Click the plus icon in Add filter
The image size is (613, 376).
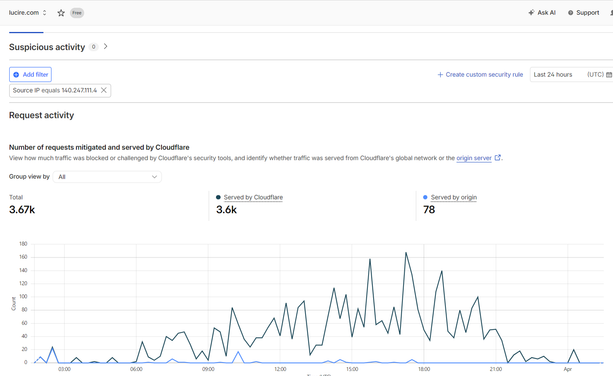tap(16, 75)
